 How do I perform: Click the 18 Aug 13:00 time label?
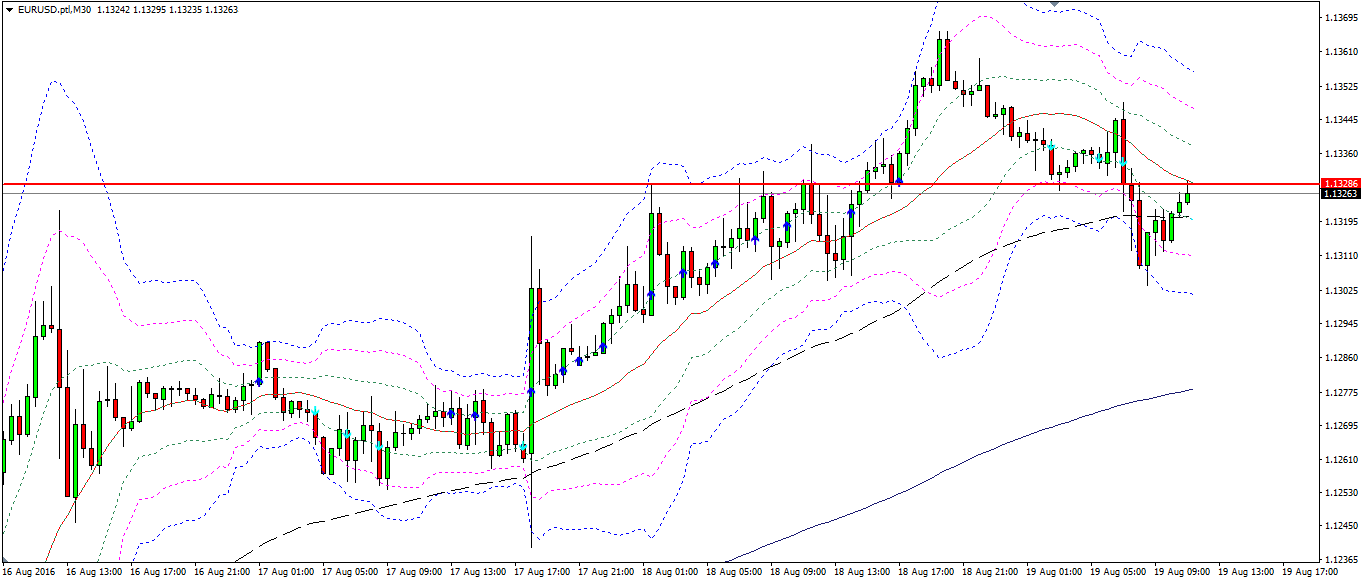click(x=862, y=573)
